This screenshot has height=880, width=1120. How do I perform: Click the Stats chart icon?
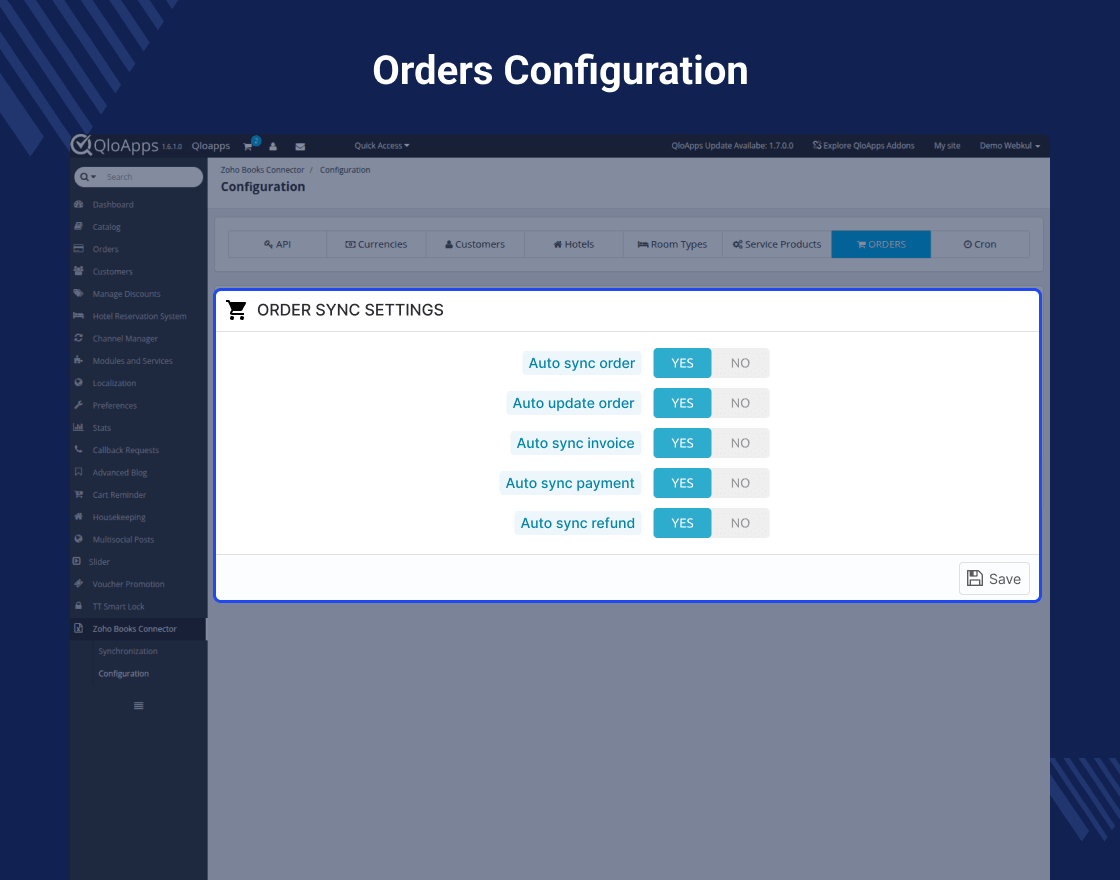point(79,427)
